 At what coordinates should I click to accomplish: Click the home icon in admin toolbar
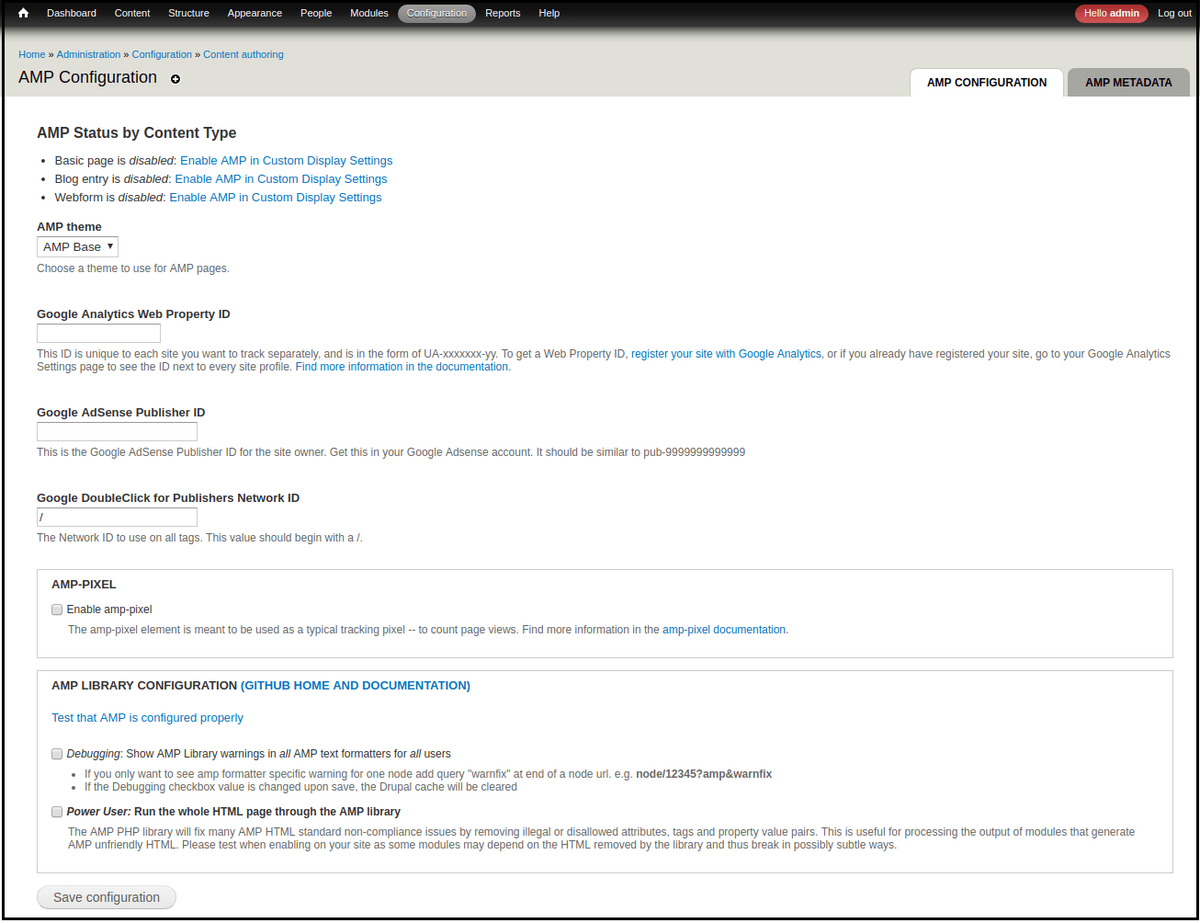point(23,13)
